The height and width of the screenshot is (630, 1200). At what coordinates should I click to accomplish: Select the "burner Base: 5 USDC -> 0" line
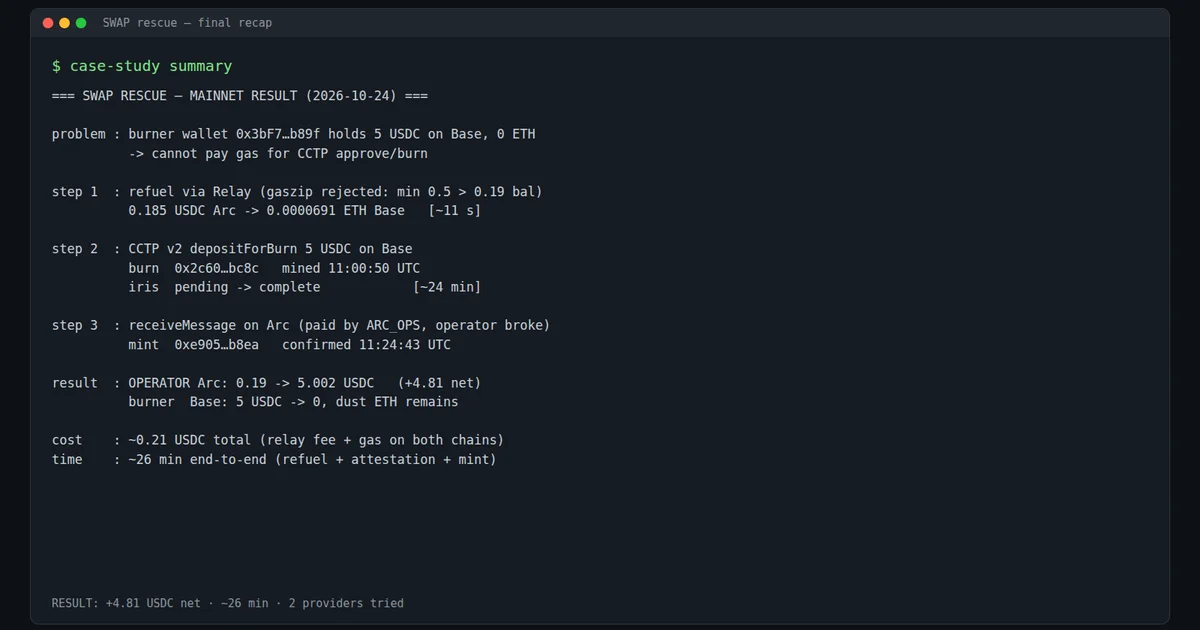click(x=294, y=402)
